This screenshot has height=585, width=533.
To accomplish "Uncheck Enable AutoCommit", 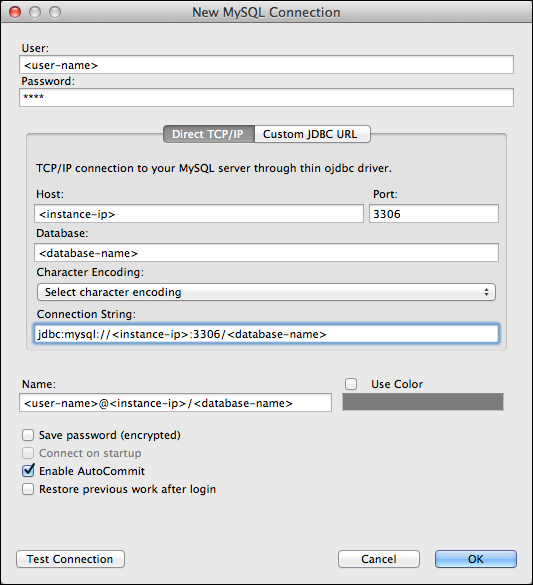I will click(x=28, y=471).
